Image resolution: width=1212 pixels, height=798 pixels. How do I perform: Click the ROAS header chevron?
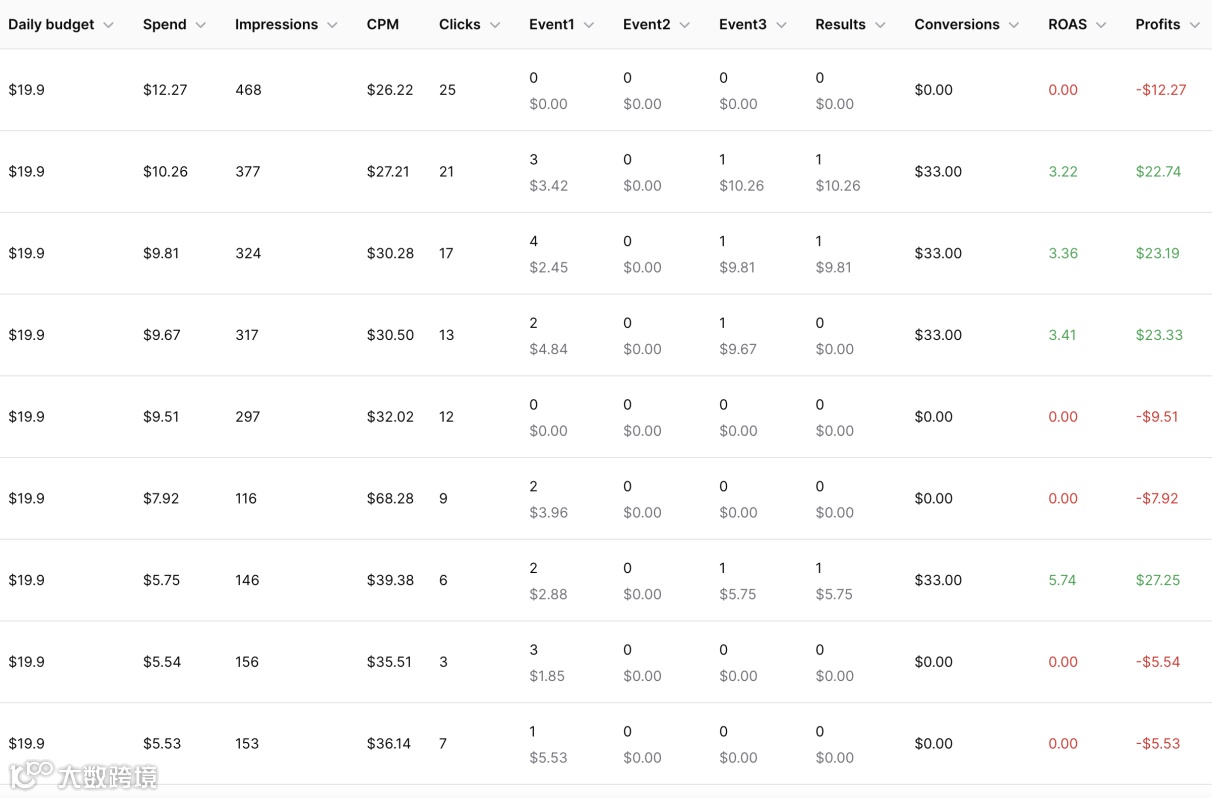(x=1101, y=25)
